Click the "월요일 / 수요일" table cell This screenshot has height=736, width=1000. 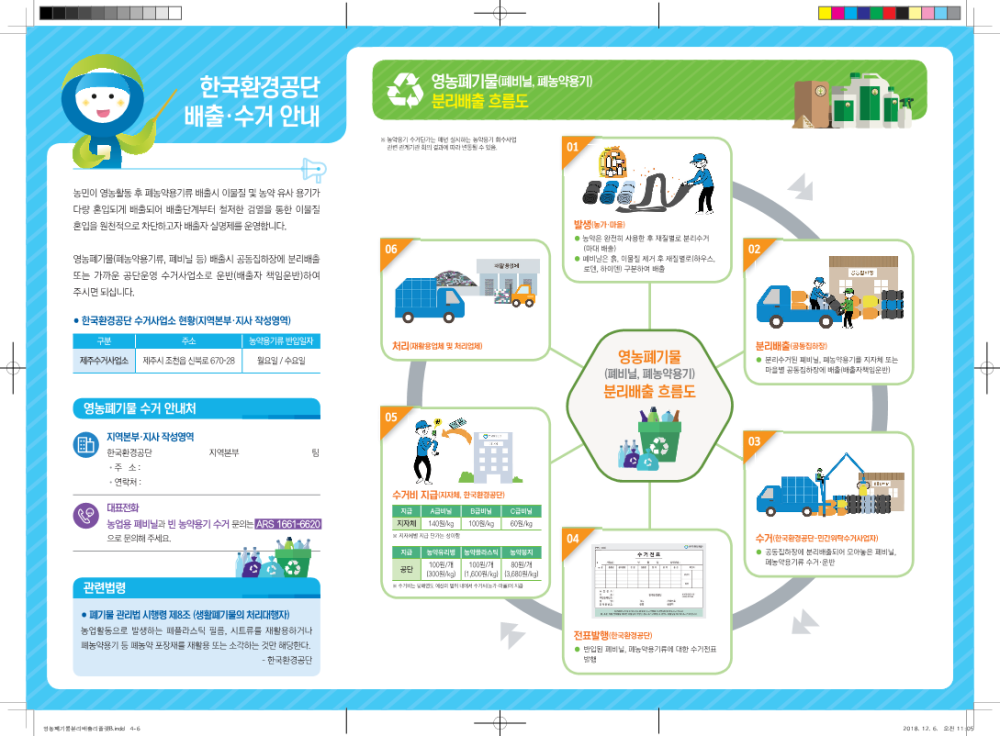click(x=281, y=361)
